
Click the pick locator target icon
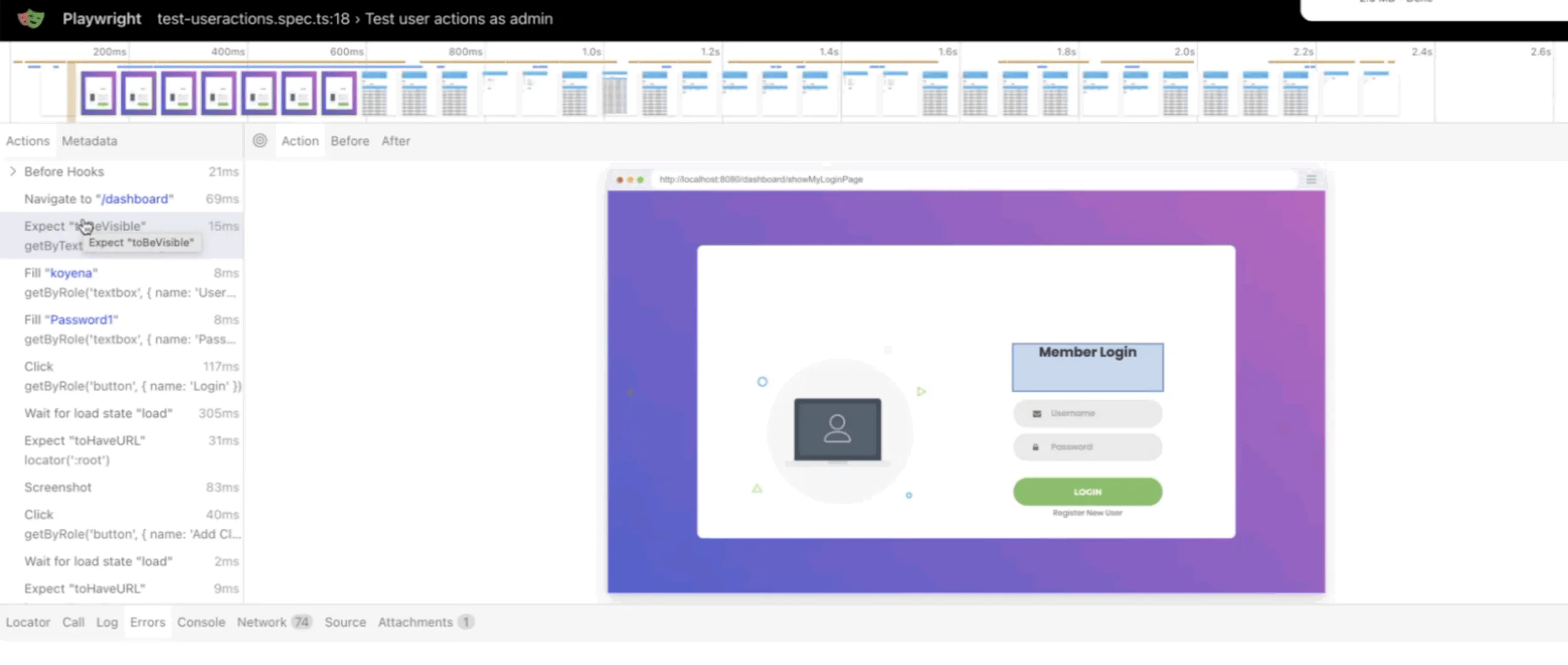[260, 141]
